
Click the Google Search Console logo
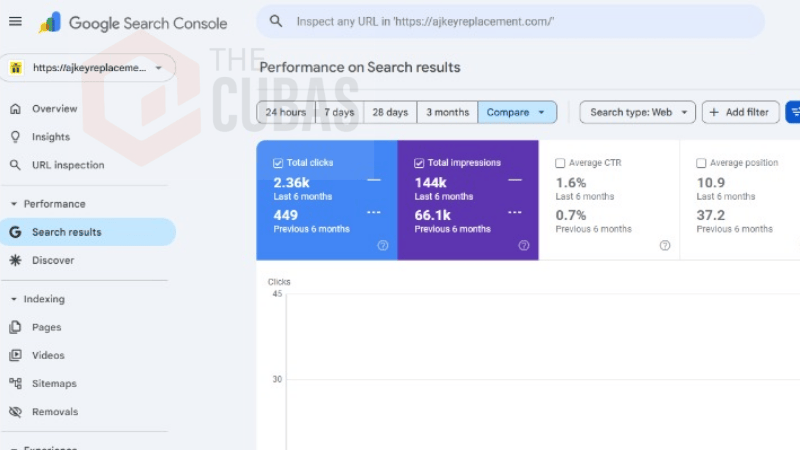[x=132, y=23]
